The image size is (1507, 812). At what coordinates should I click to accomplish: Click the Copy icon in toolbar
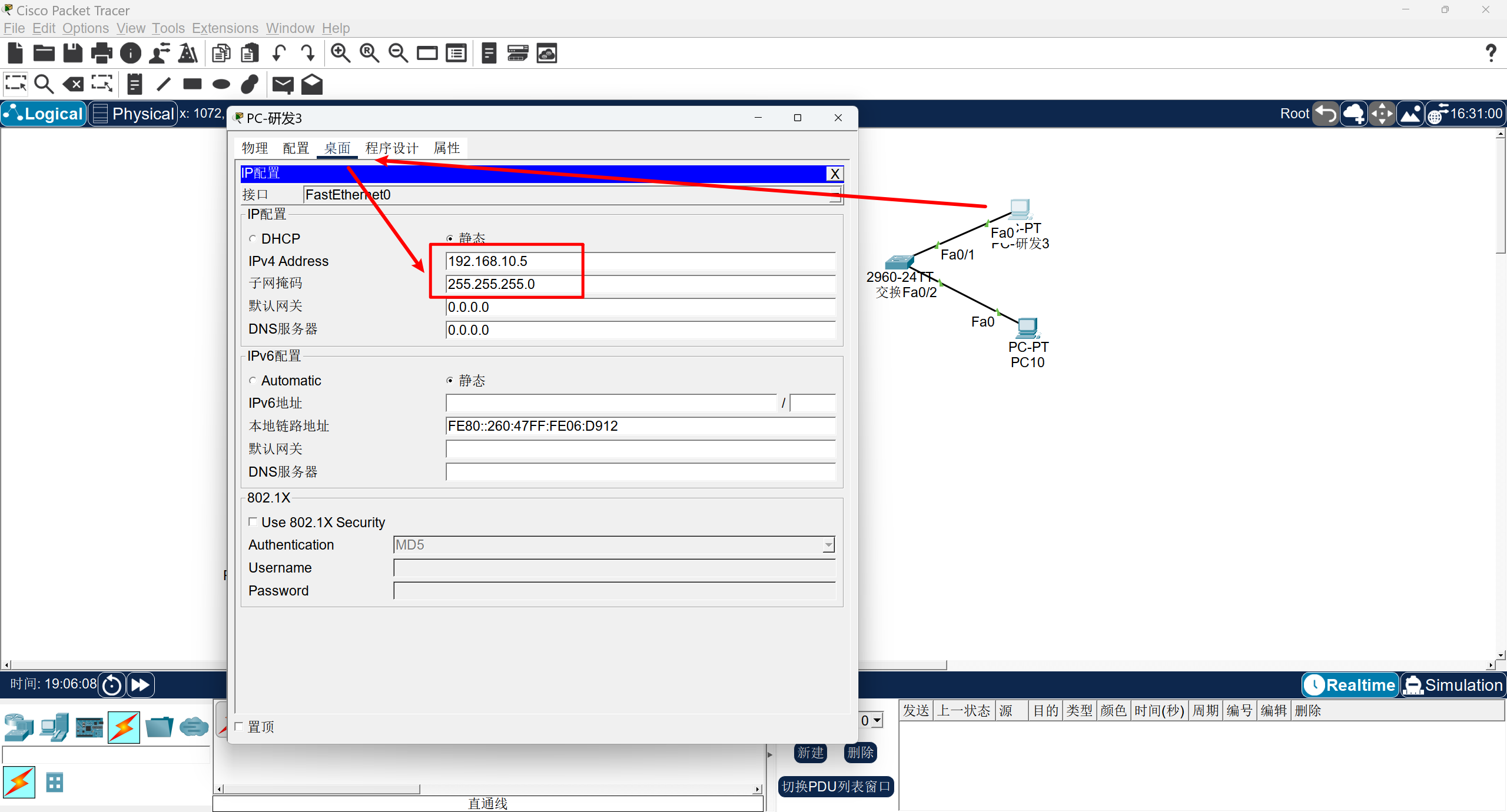coord(221,54)
